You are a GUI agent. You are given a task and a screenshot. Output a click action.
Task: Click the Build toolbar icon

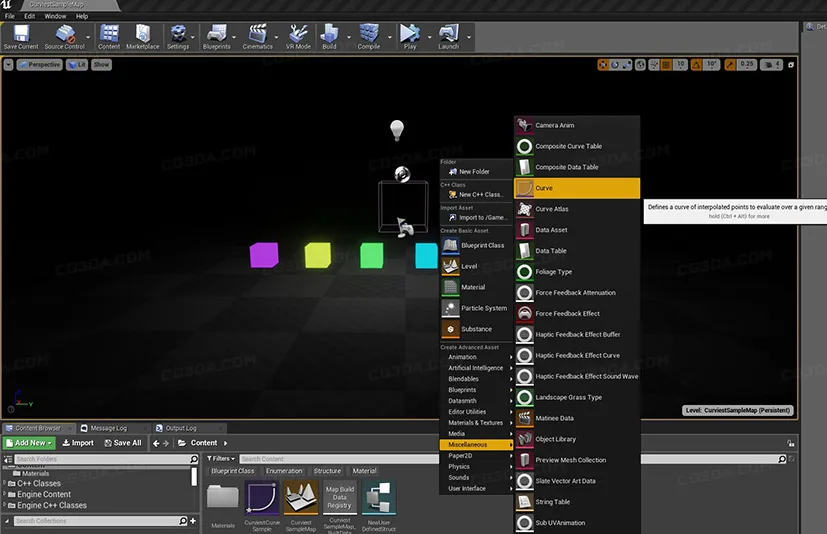coord(329,36)
